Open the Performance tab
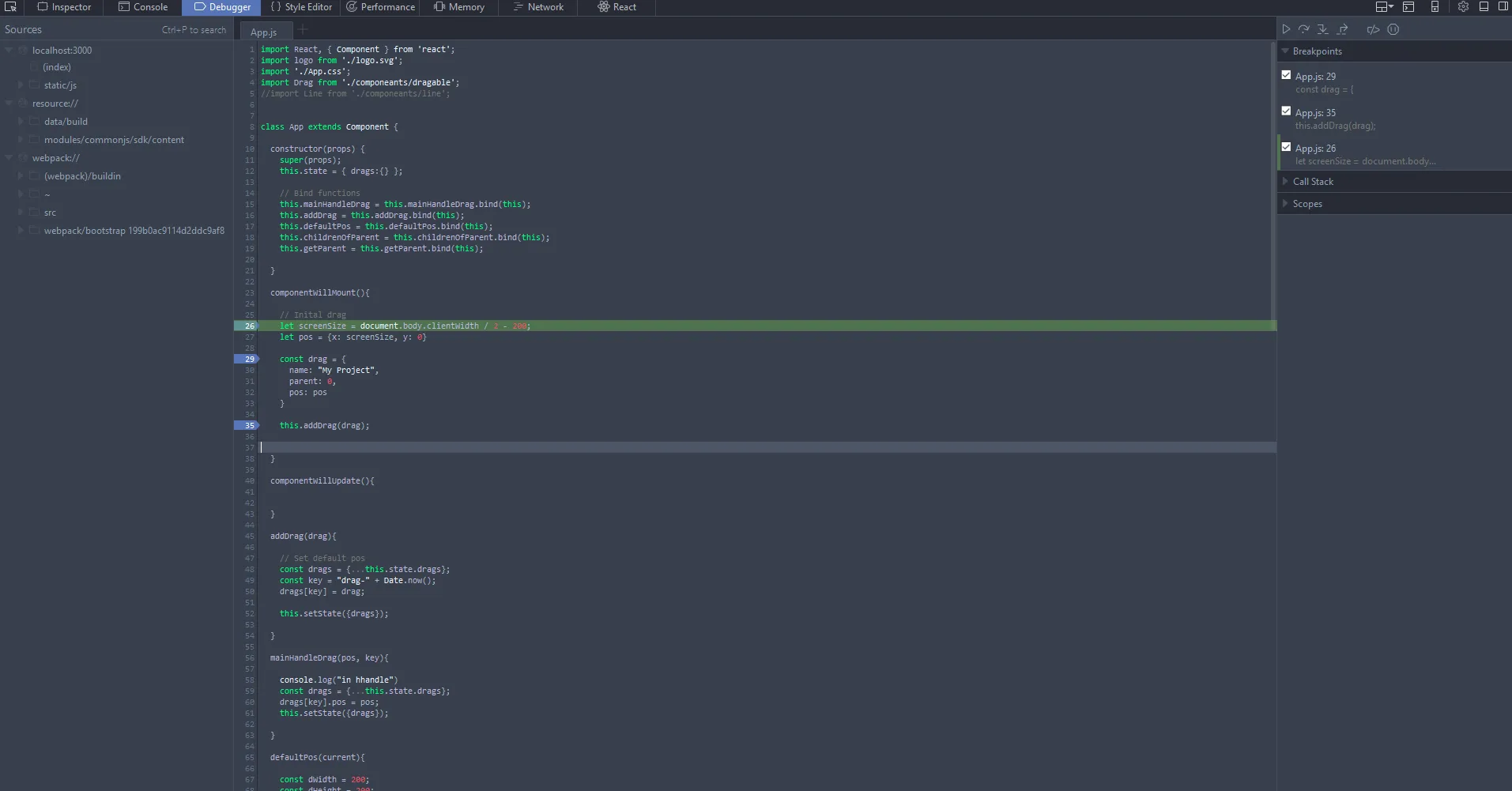Image resolution: width=1512 pixels, height=791 pixels. point(381,7)
